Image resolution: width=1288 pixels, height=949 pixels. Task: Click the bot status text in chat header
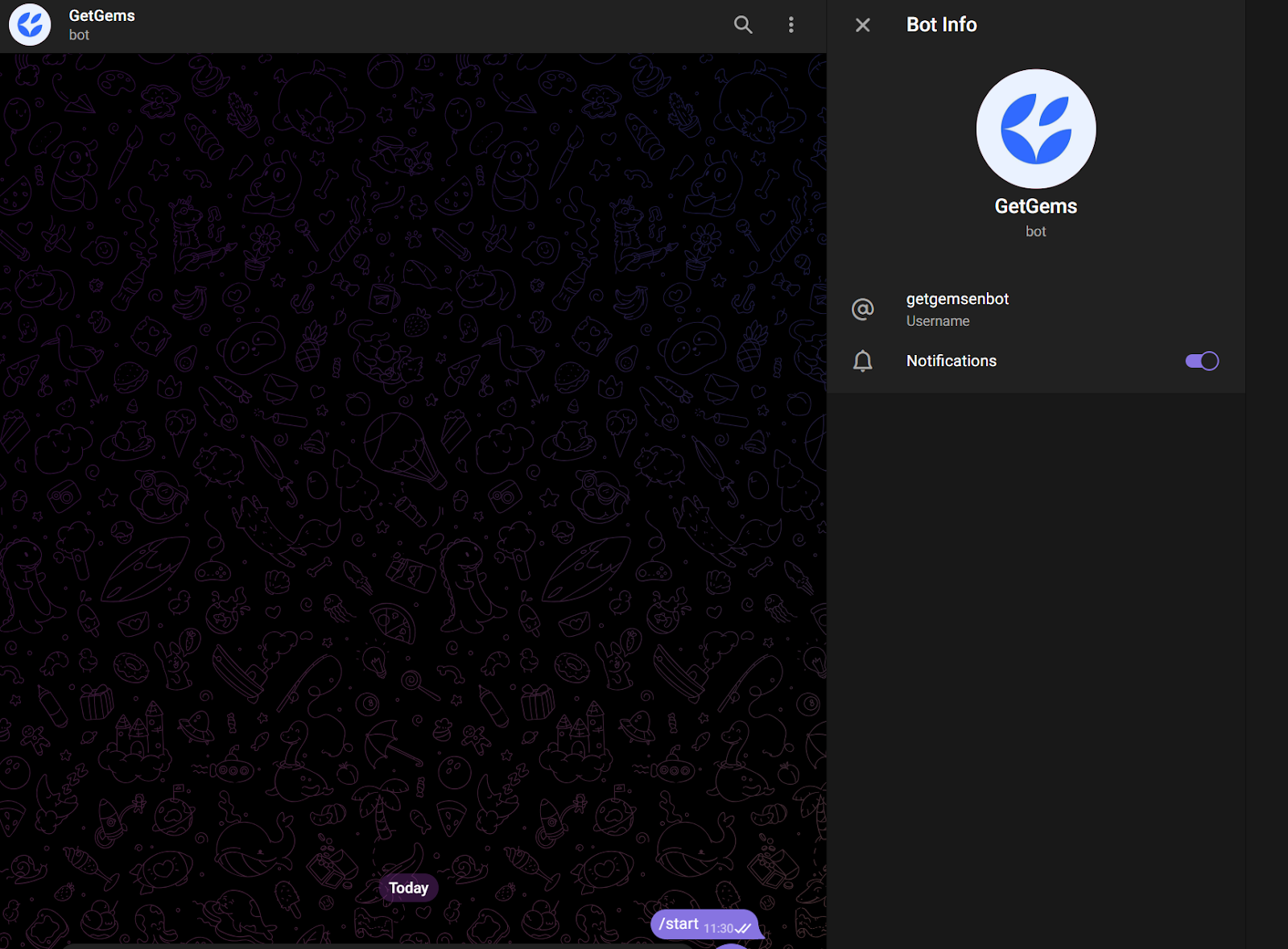(x=79, y=35)
